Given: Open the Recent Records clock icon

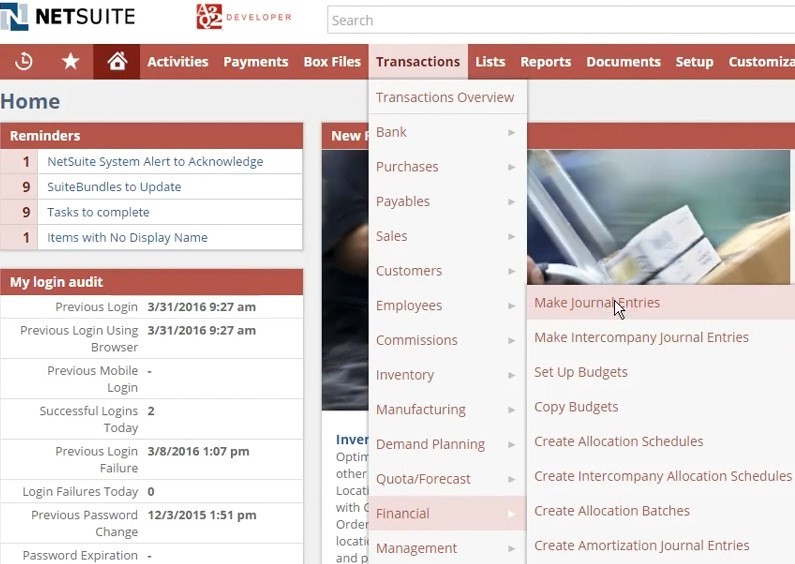Looking at the screenshot, I should [23, 61].
